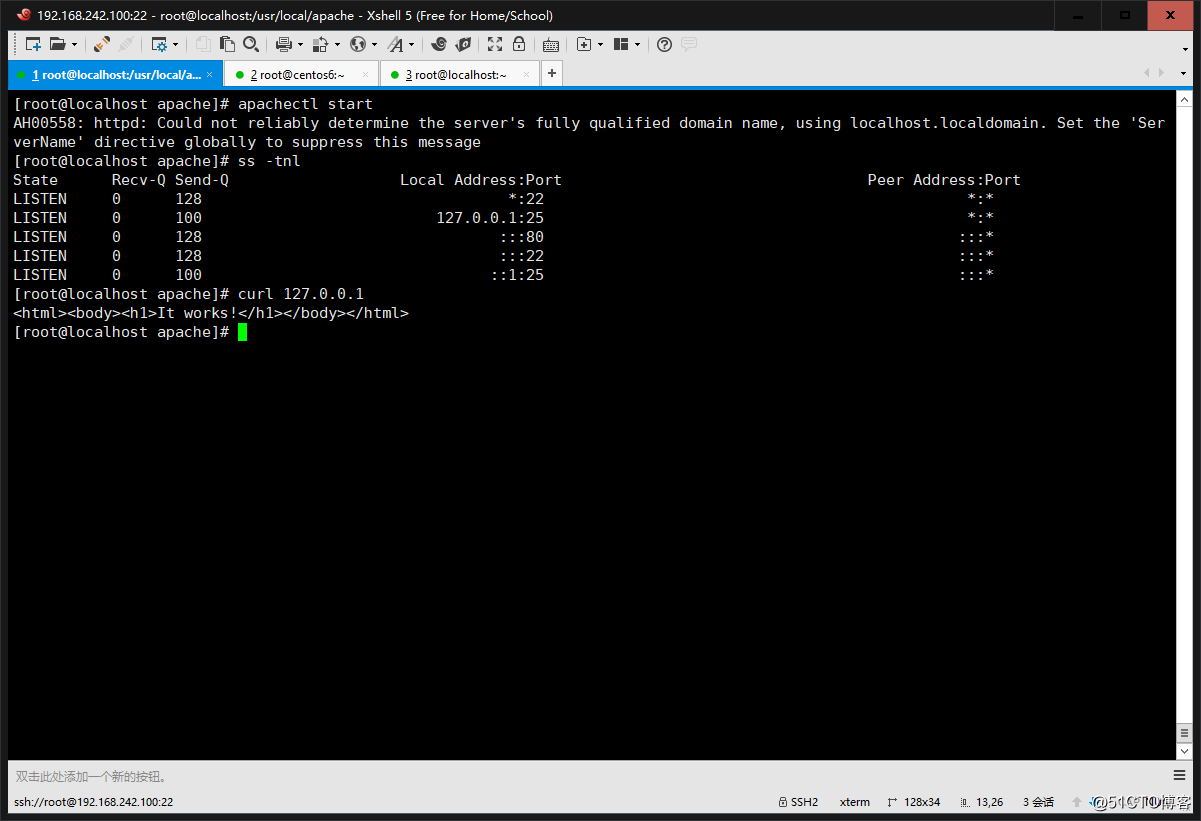The image size is (1201, 821).
Task: Switch to tab 2 root@centos6:~
Action: [301, 74]
